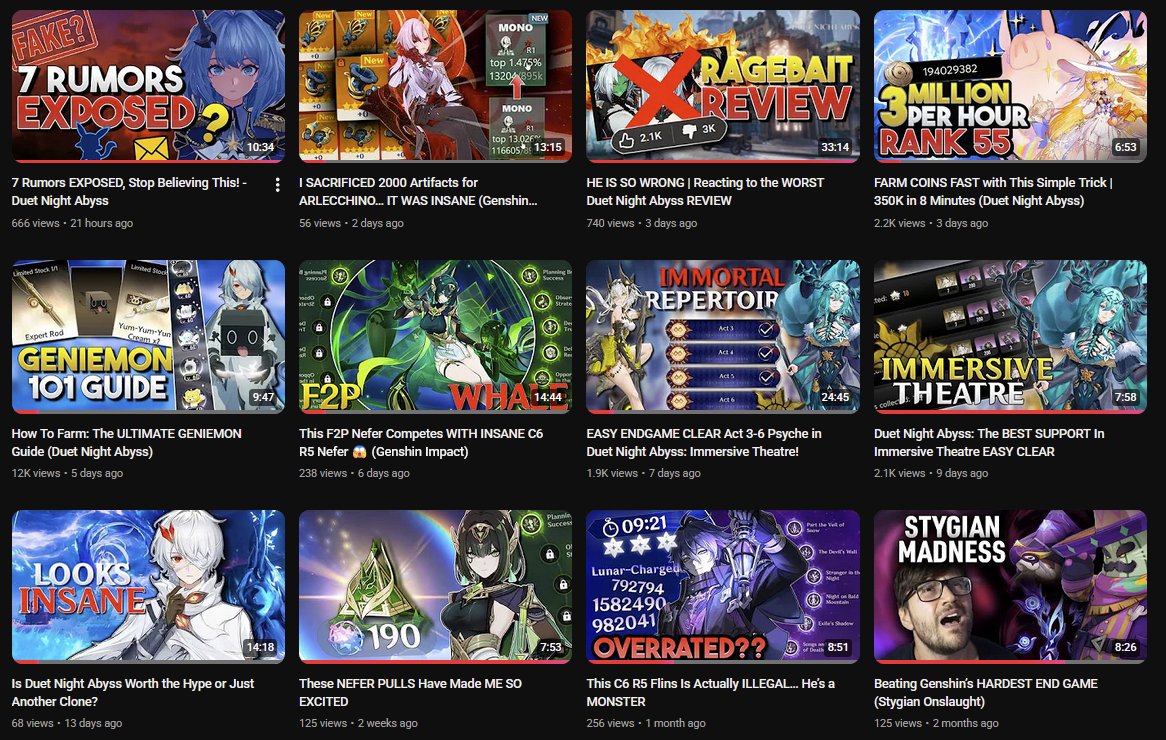Click title 'This F2P Nefer Competes WITH INSANE C6'
Image resolution: width=1166 pixels, height=740 pixels.
421,442
